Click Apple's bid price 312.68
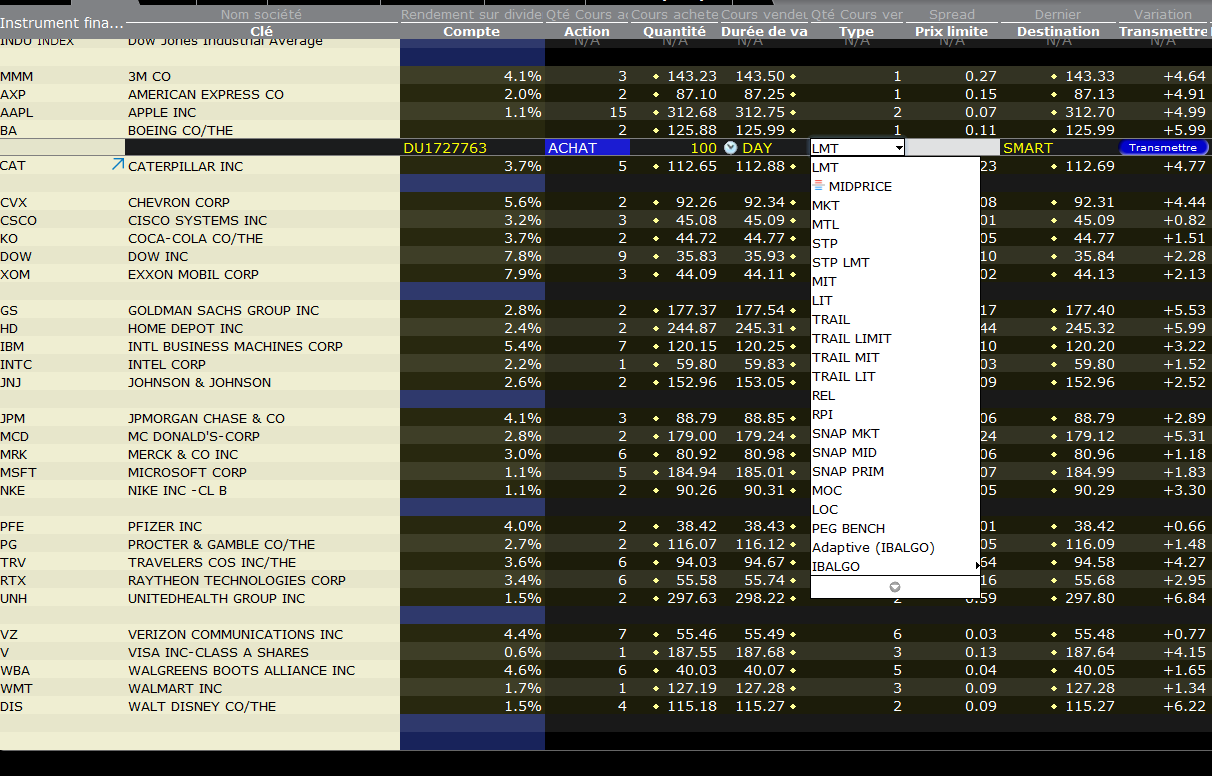Viewport: 1212px width, 776px height. pos(691,112)
